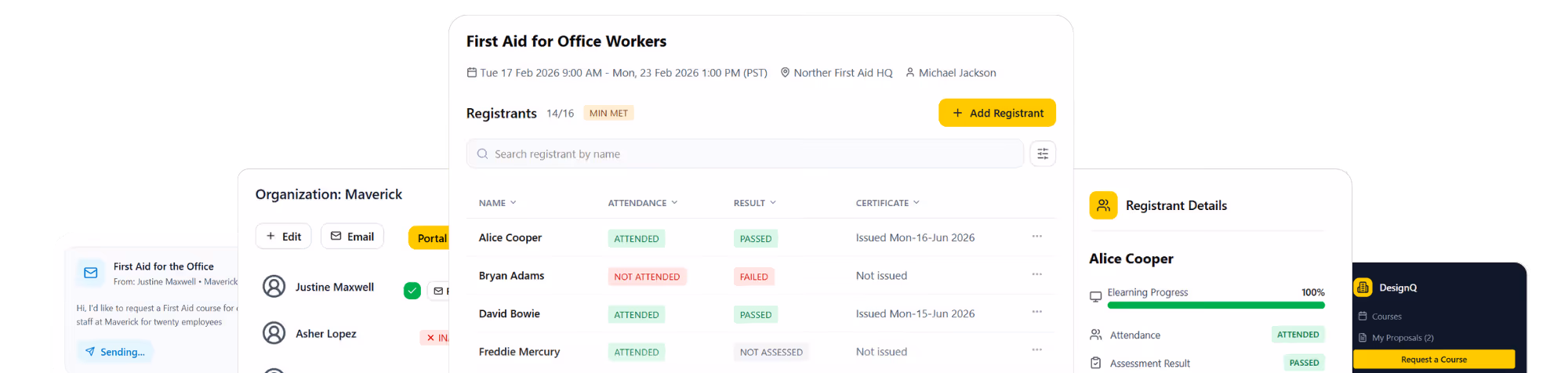The width and height of the screenshot is (1568, 373).
Task: Click PASSED badge in Registrant Details
Action: [x=1304, y=363]
